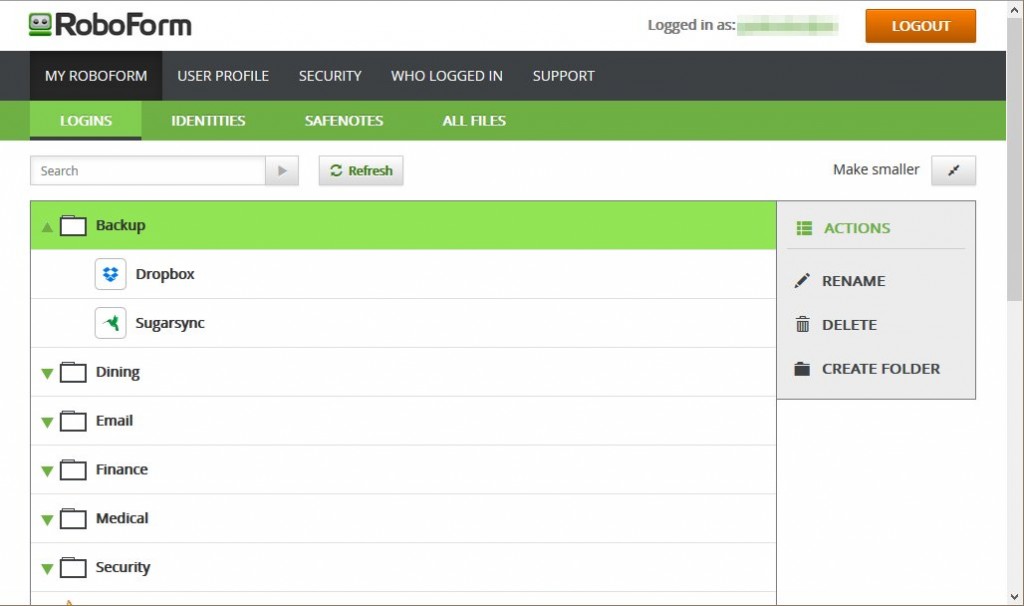
Task: Click the CREATE FOLDER action label
Action: [x=881, y=368]
